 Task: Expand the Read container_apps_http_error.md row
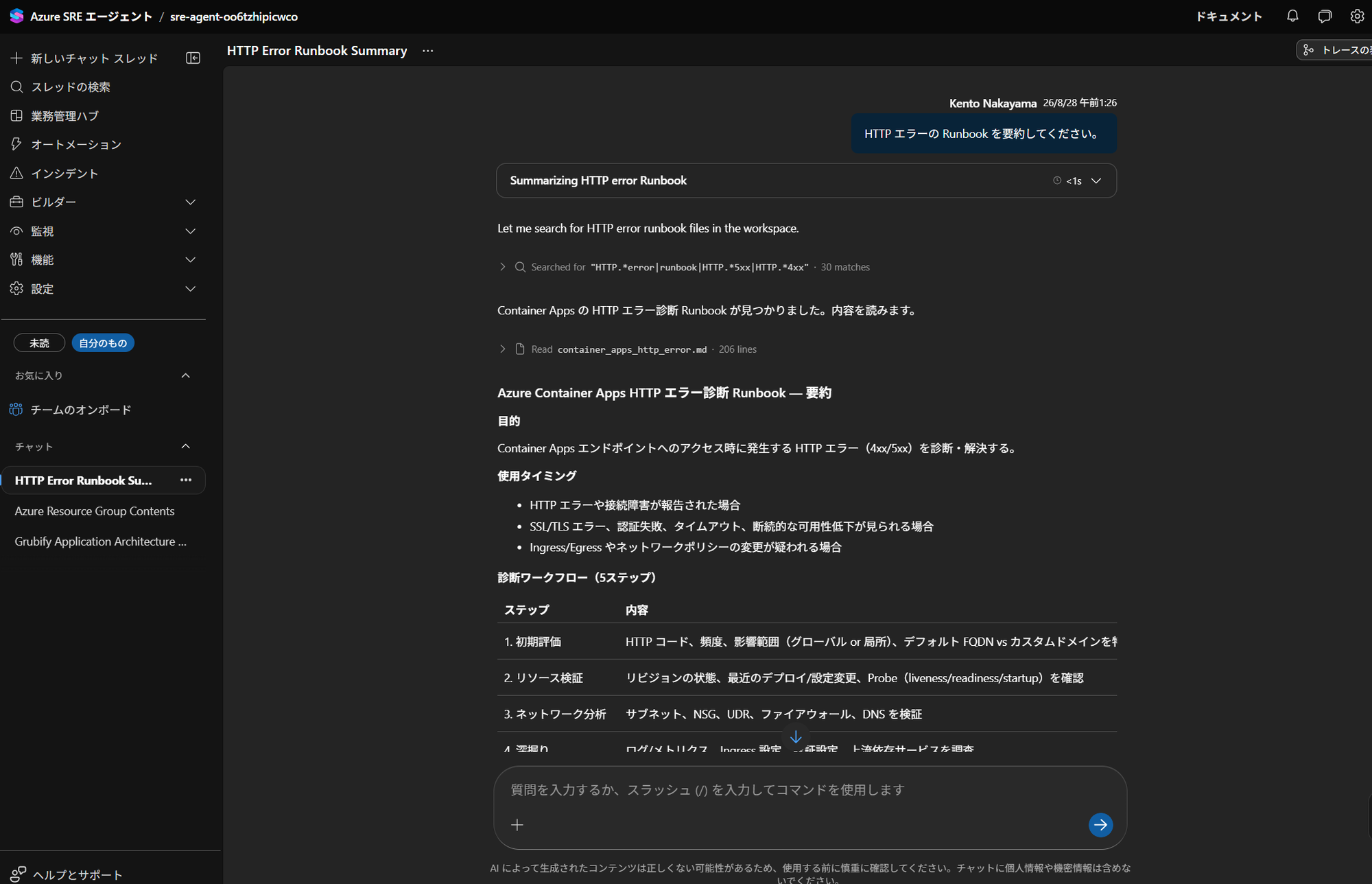[x=502, y=349]
